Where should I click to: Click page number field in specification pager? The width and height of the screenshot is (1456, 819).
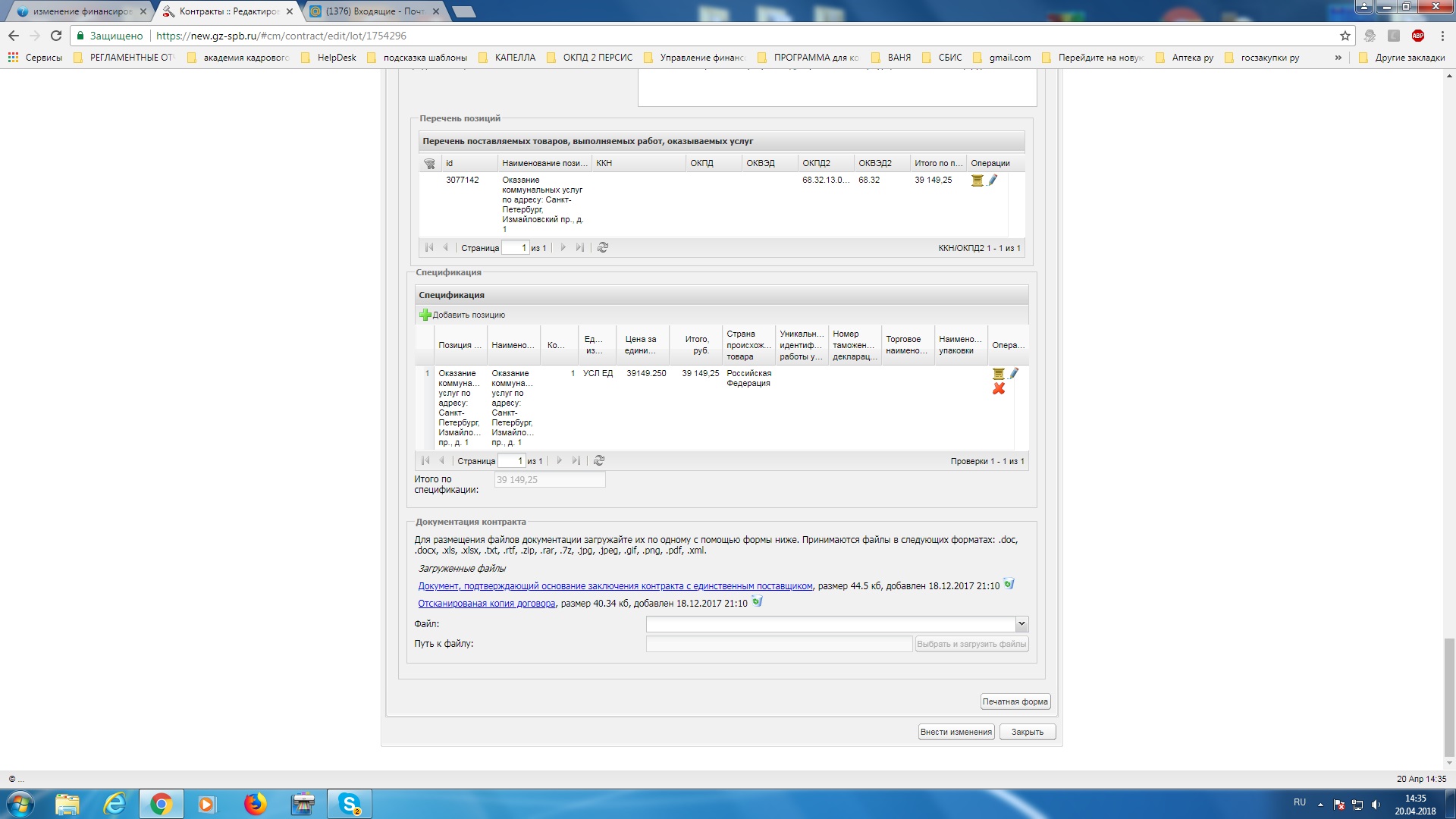[511, 460]
